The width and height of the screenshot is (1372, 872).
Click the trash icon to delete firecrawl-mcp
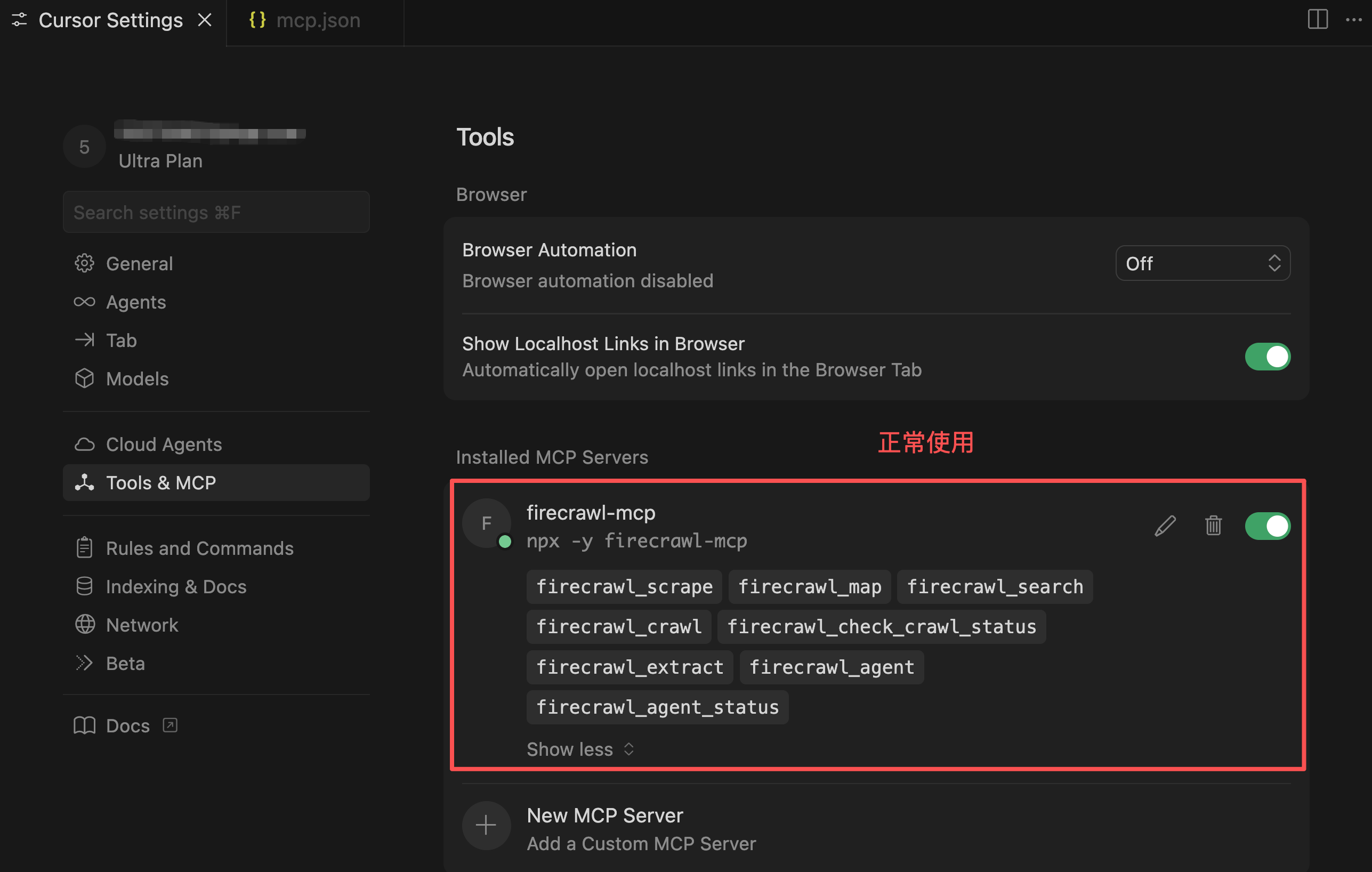click(1213, 526)
